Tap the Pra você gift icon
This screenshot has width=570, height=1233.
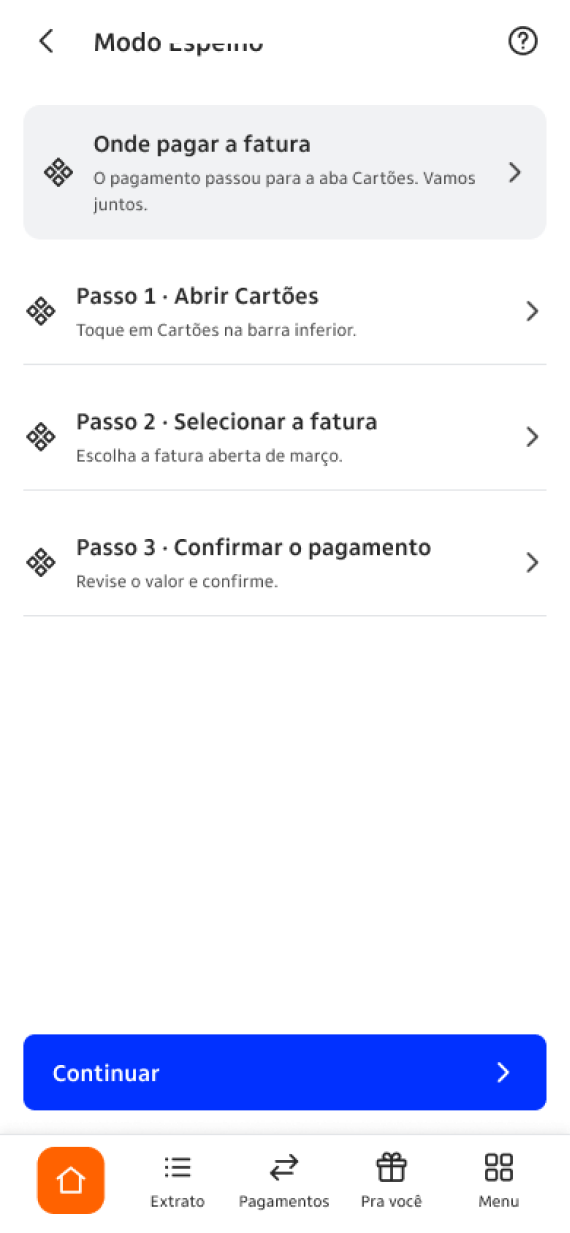pyautogui.click(x=391, y=1167)
